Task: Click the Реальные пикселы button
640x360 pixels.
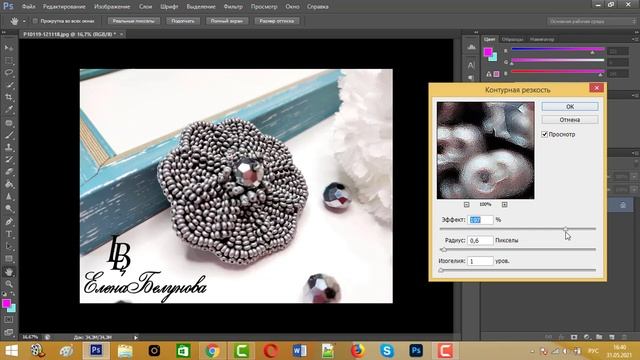Action: [x=133, y=21]
